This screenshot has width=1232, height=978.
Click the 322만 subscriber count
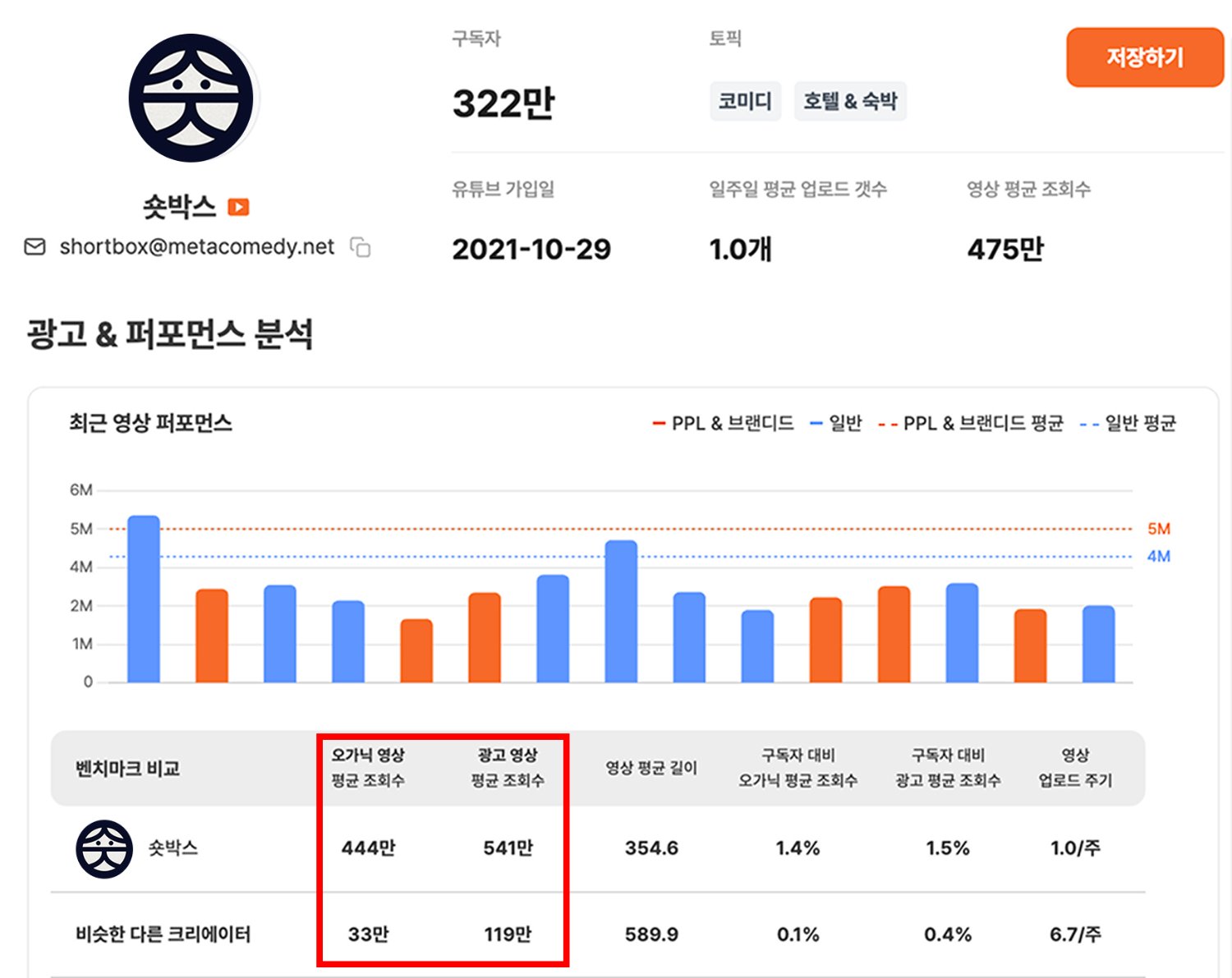tap(503, 103)
